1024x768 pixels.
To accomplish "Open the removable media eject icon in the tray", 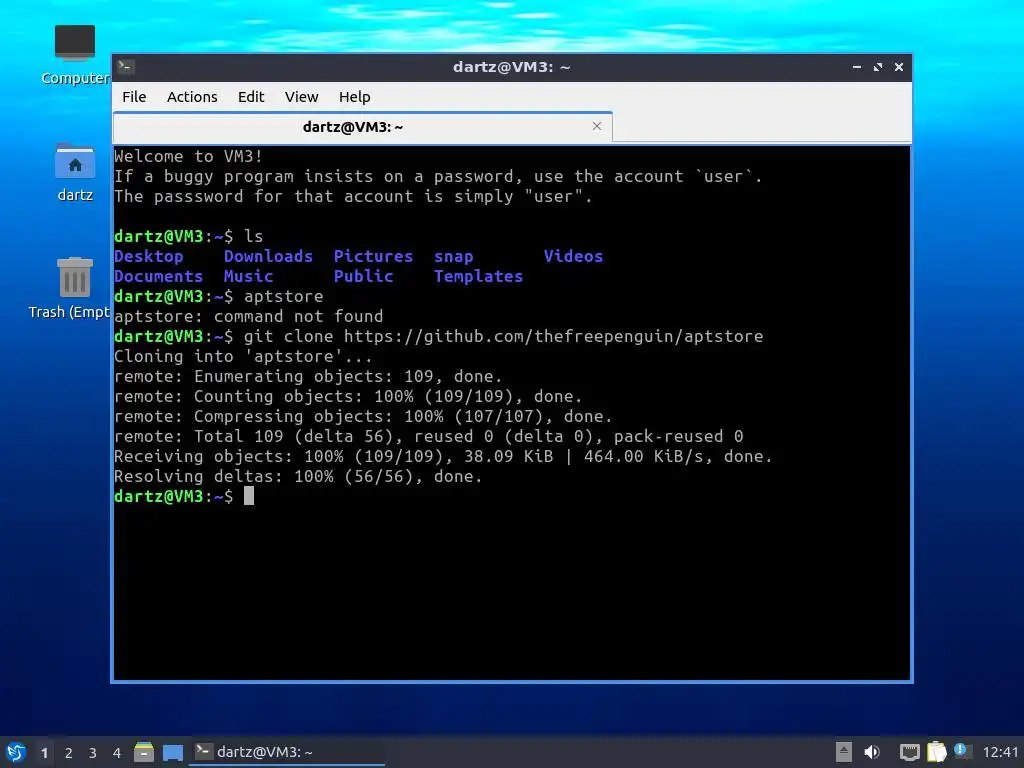I will 843,752.
